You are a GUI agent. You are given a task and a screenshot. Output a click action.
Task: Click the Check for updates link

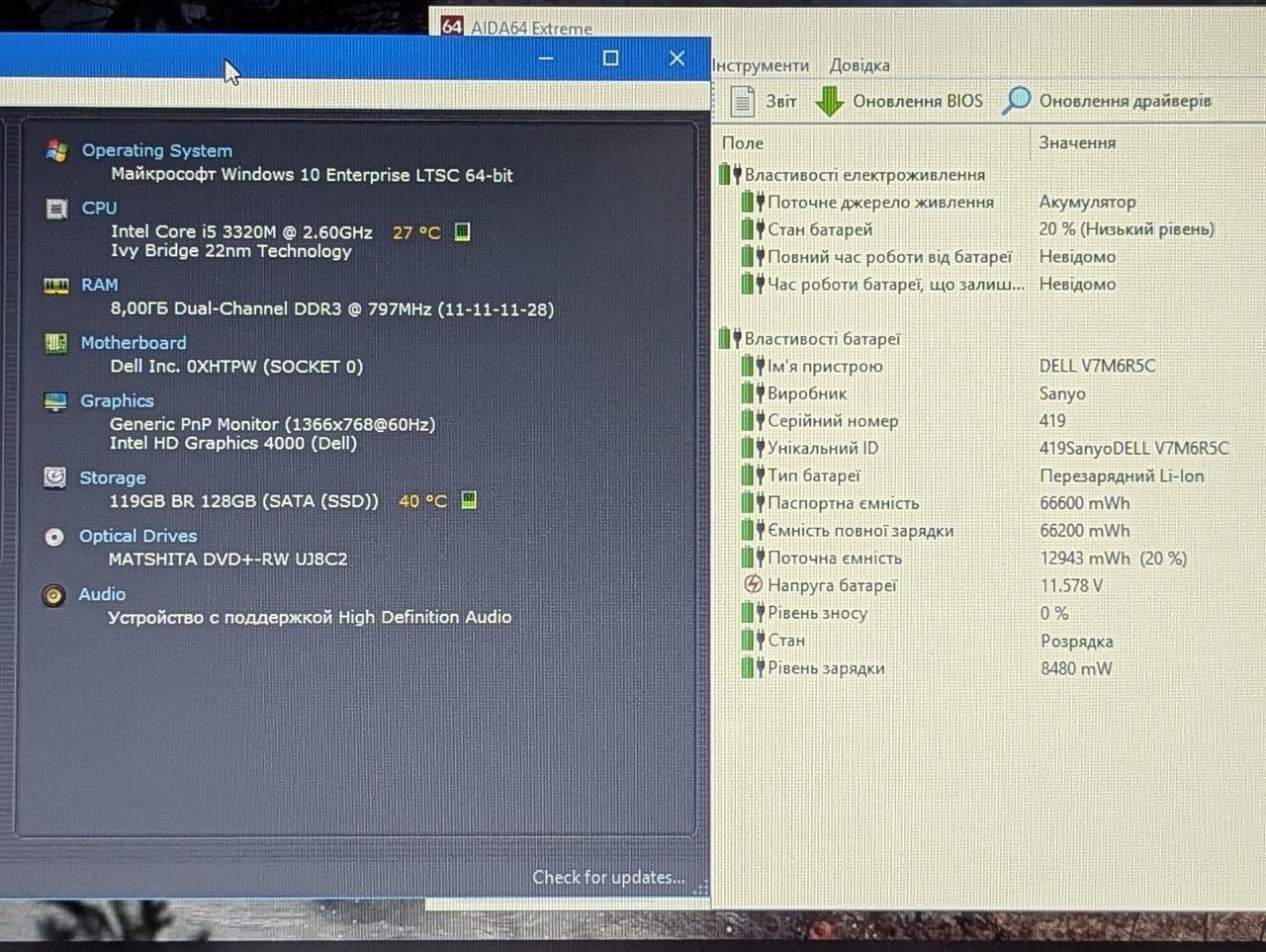[608, 877]
